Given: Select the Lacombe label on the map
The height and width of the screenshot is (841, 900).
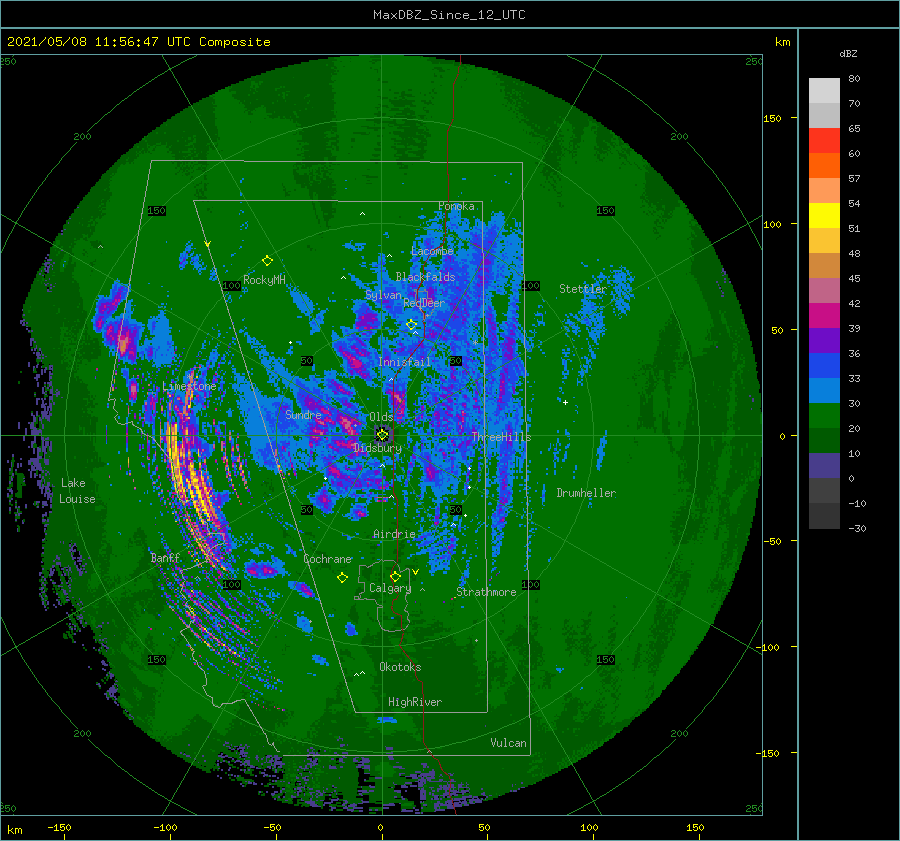Looking at the screenshot, I should click(x=432, y=251).
